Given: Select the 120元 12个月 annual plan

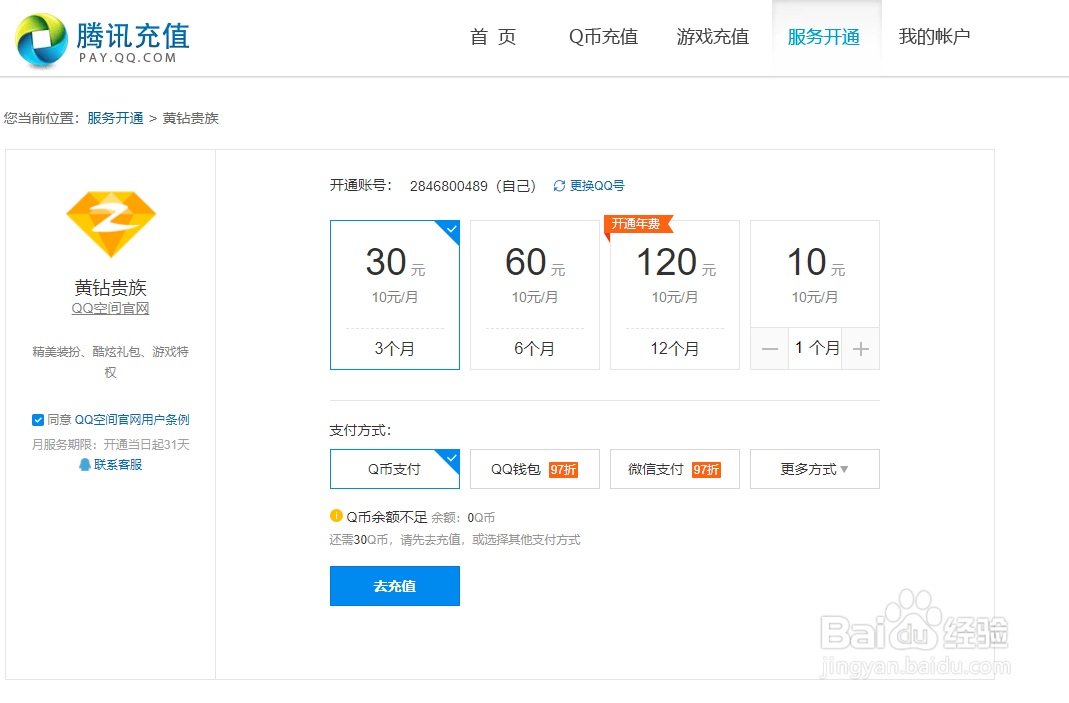Looking at the screenshot, I should pyautogui.click(x=675, y=295).
